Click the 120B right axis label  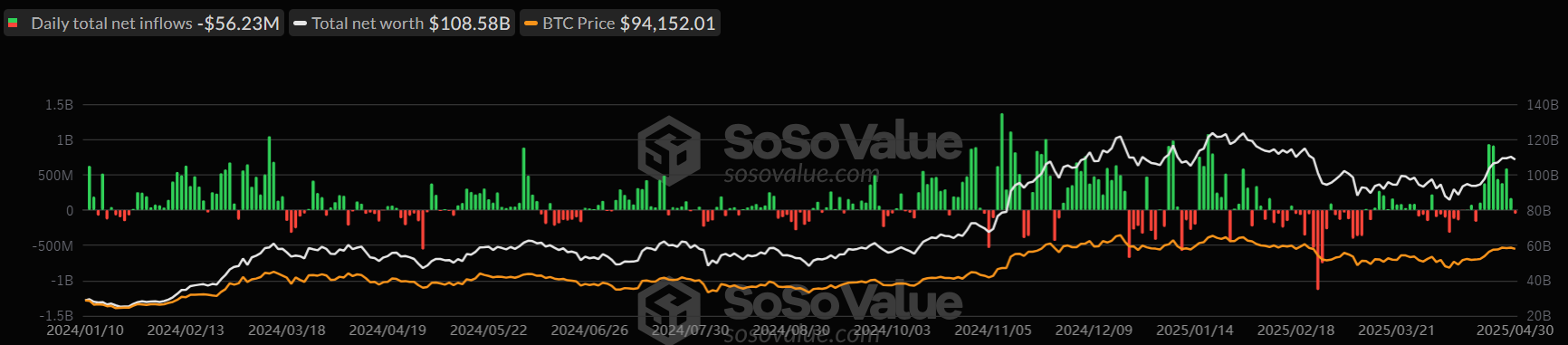[1543, 140]
